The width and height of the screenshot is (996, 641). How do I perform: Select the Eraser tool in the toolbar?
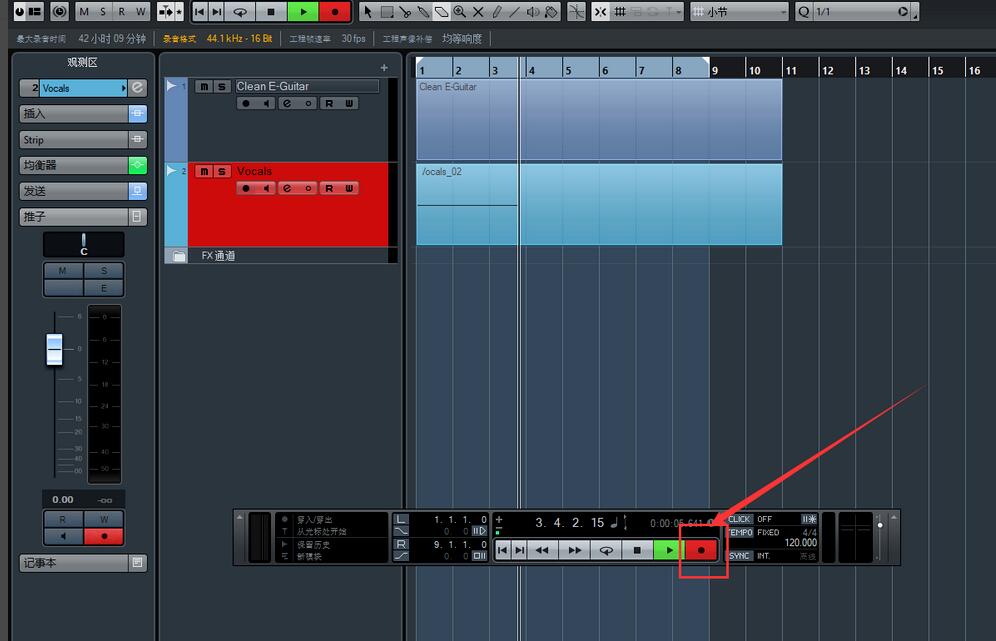440,12
